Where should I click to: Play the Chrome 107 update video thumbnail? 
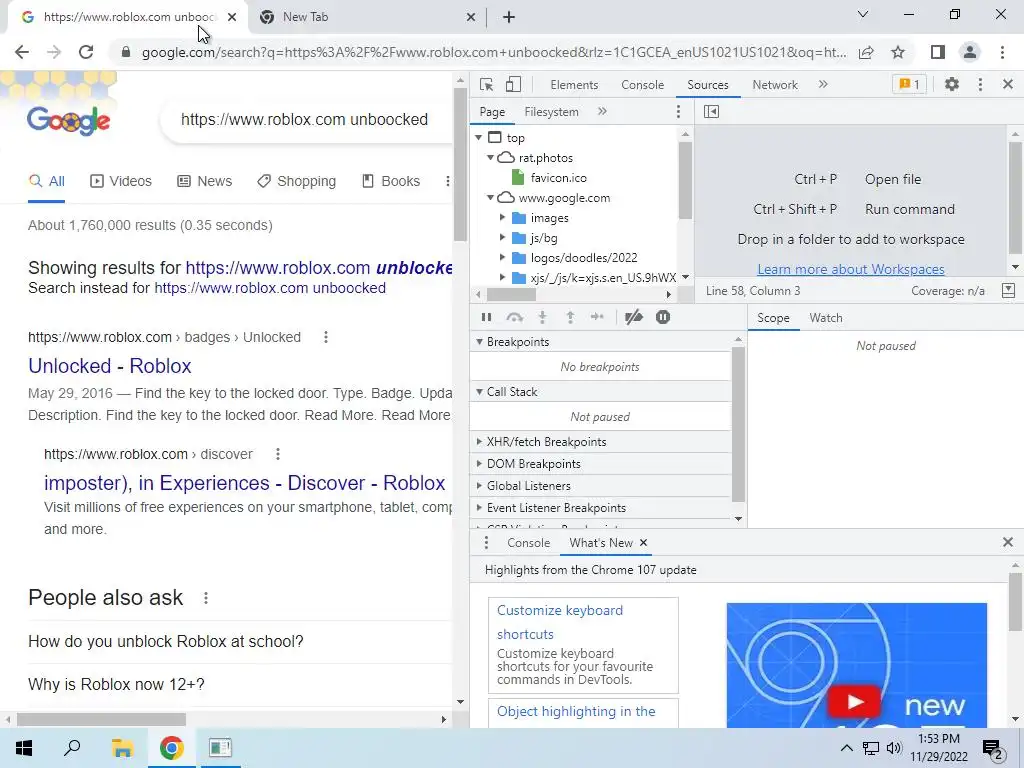coord(856,702)
